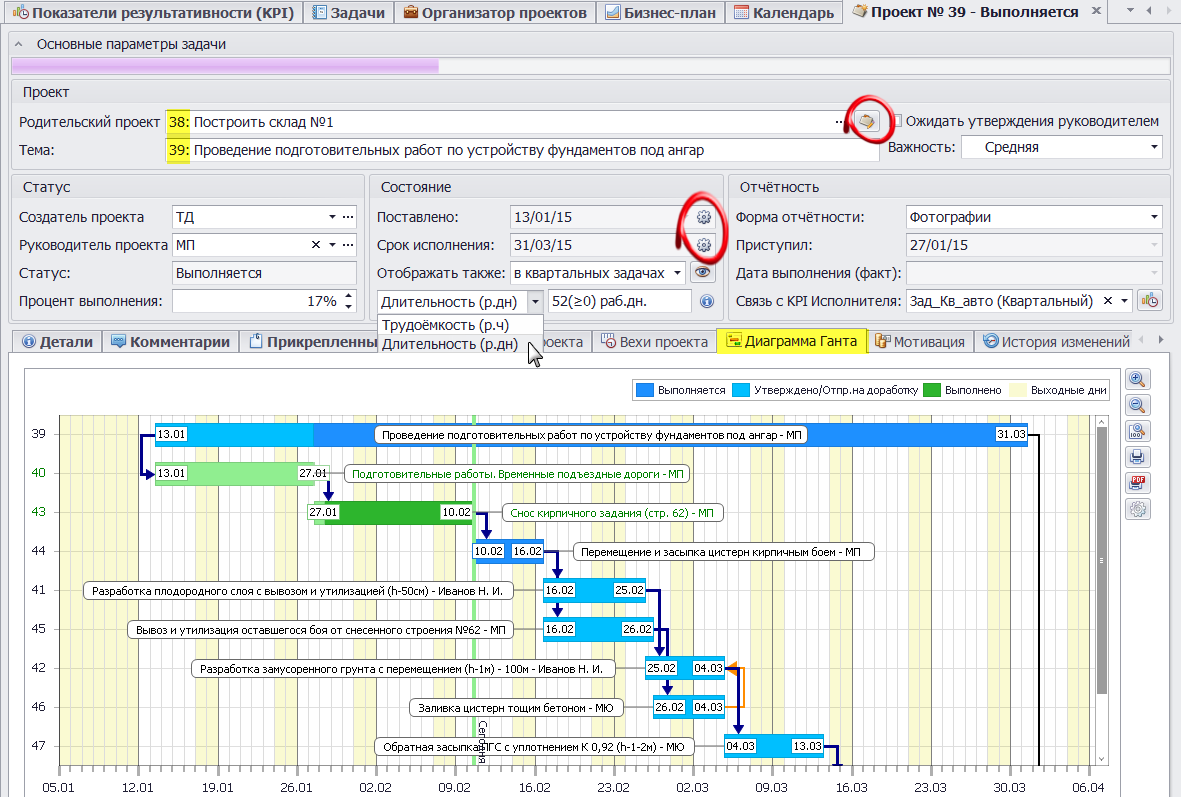This screenshot has width=1181, height=797.
Task: Print the Gantt diagram
Action: (x=1137, y=457)
